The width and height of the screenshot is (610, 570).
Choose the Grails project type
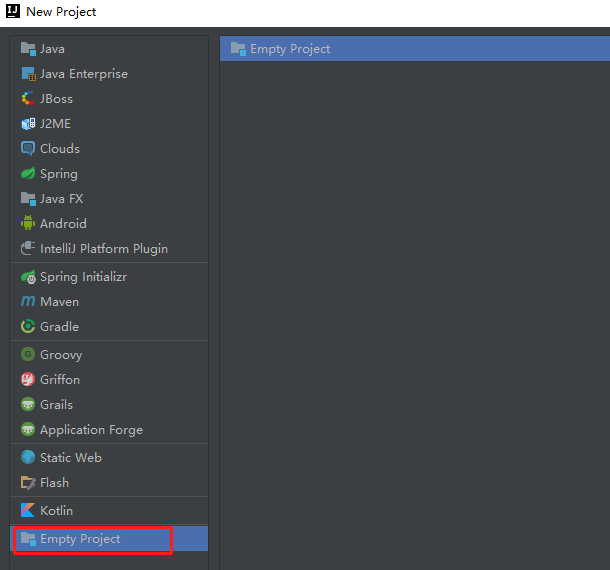(109, 404)
